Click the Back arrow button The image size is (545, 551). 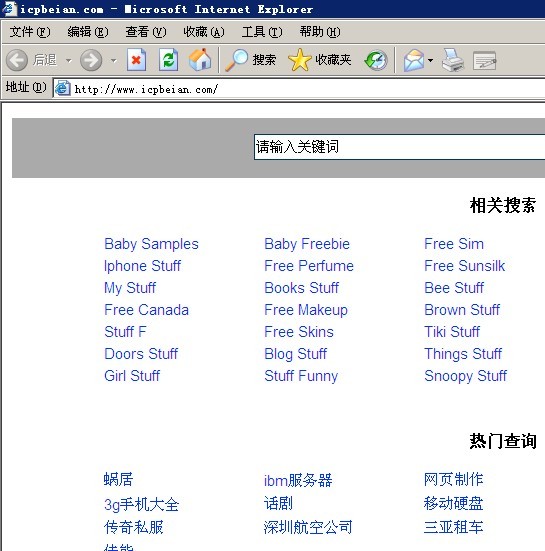(x=17, y=60)
